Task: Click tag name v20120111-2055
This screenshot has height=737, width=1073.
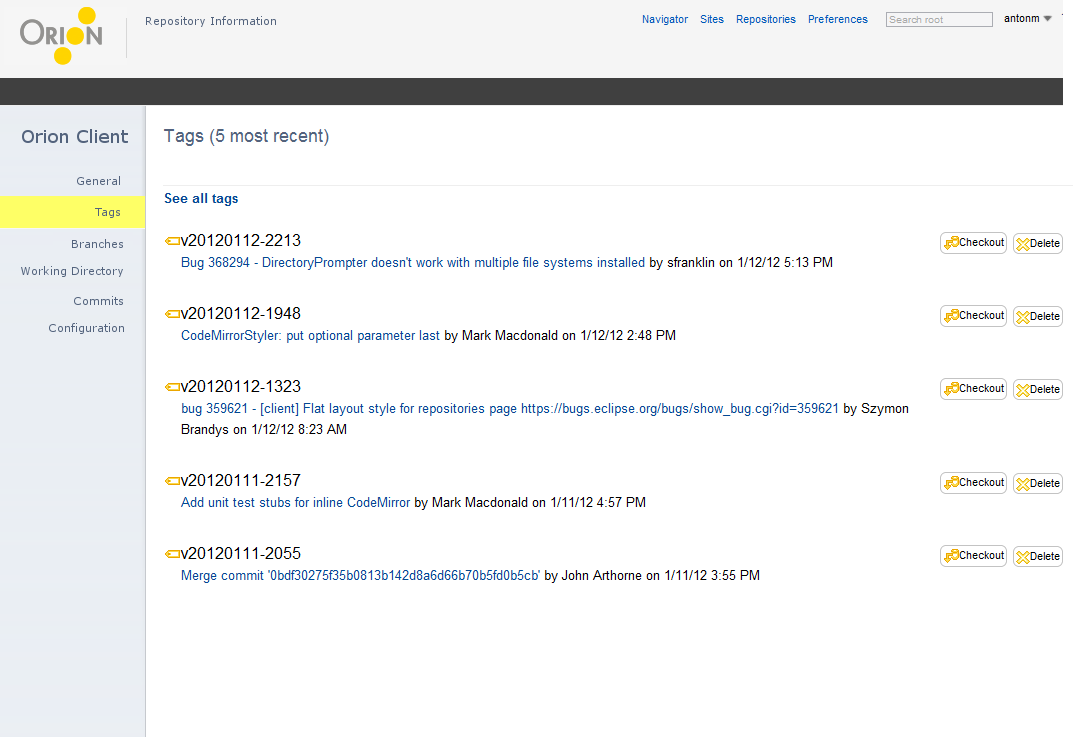Action: coord(241,554)
